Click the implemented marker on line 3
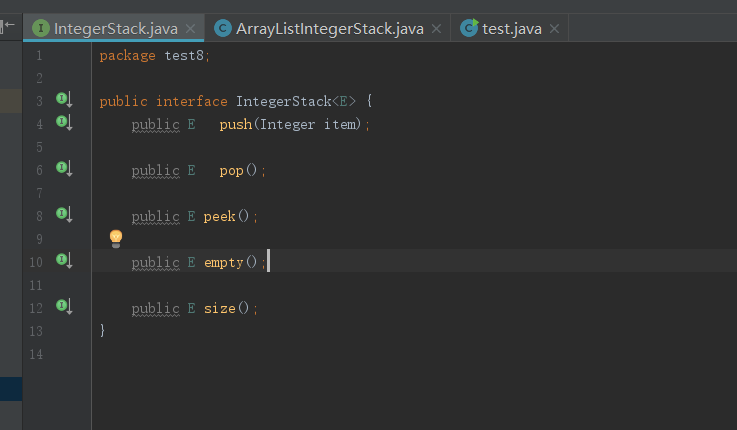This screenshot has width=737, height=430. pyautogui.click(x=64, y=99)
